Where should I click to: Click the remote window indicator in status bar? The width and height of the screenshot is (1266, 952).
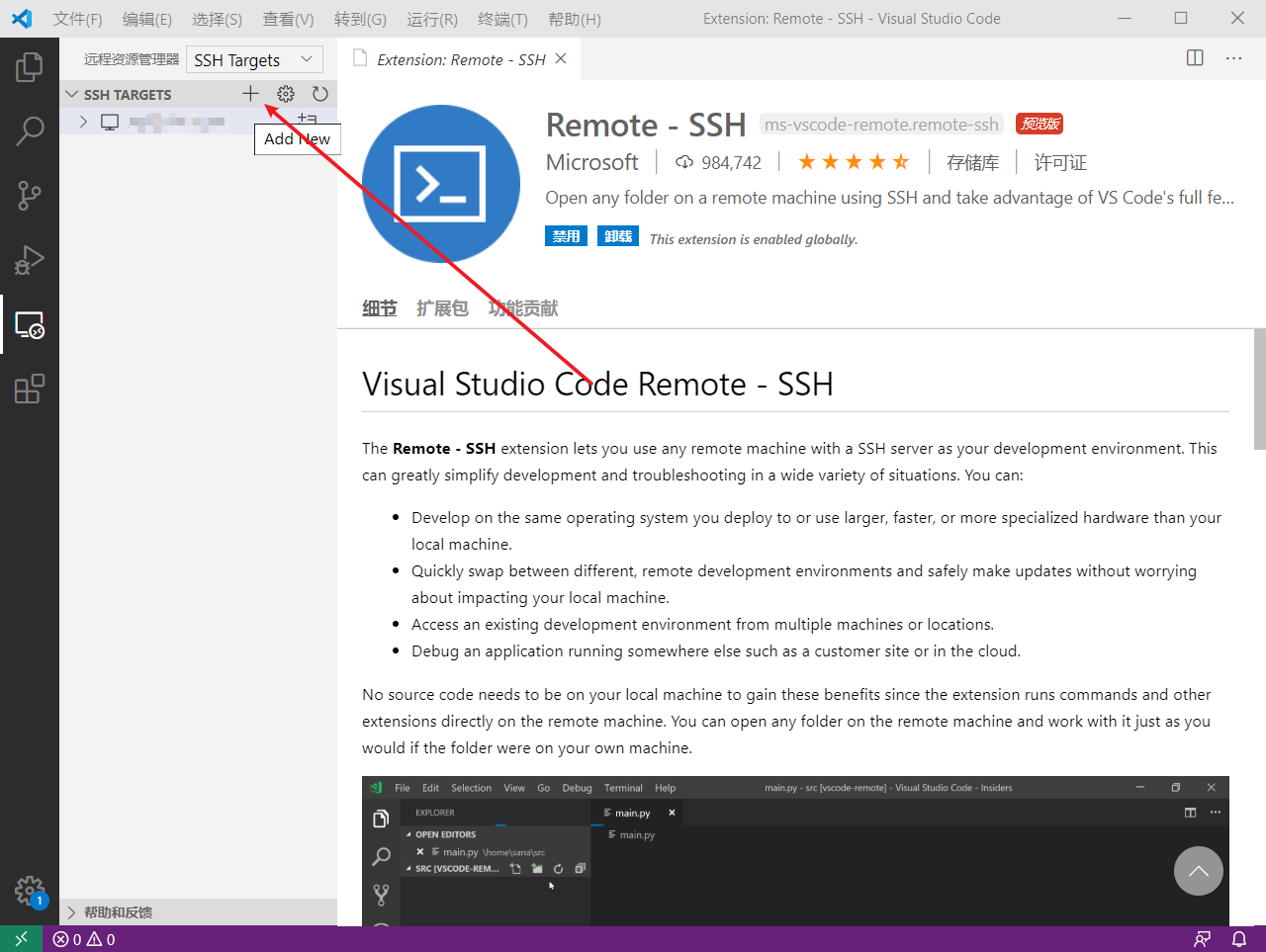(21, 939)
